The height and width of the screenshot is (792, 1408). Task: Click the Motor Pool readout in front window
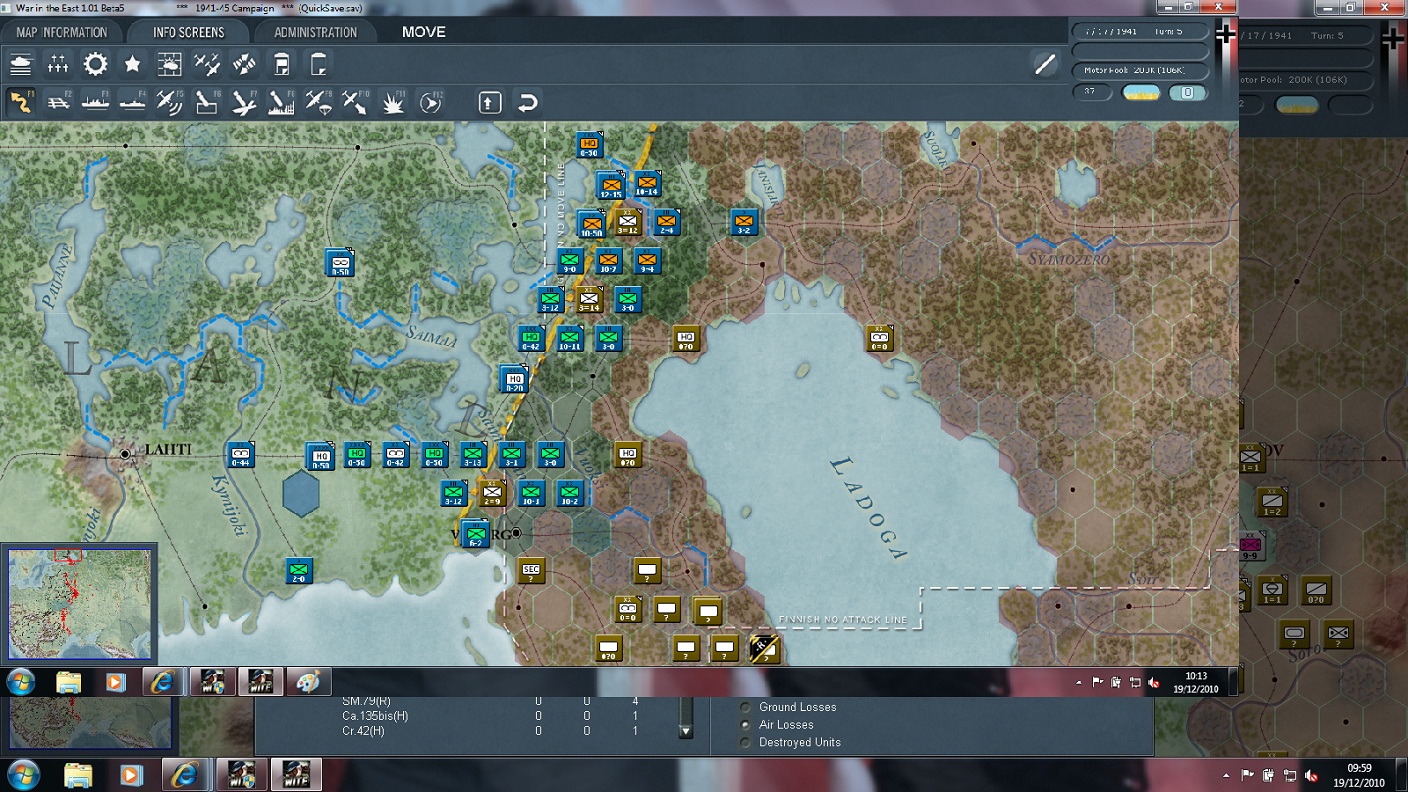(1139, 71)
